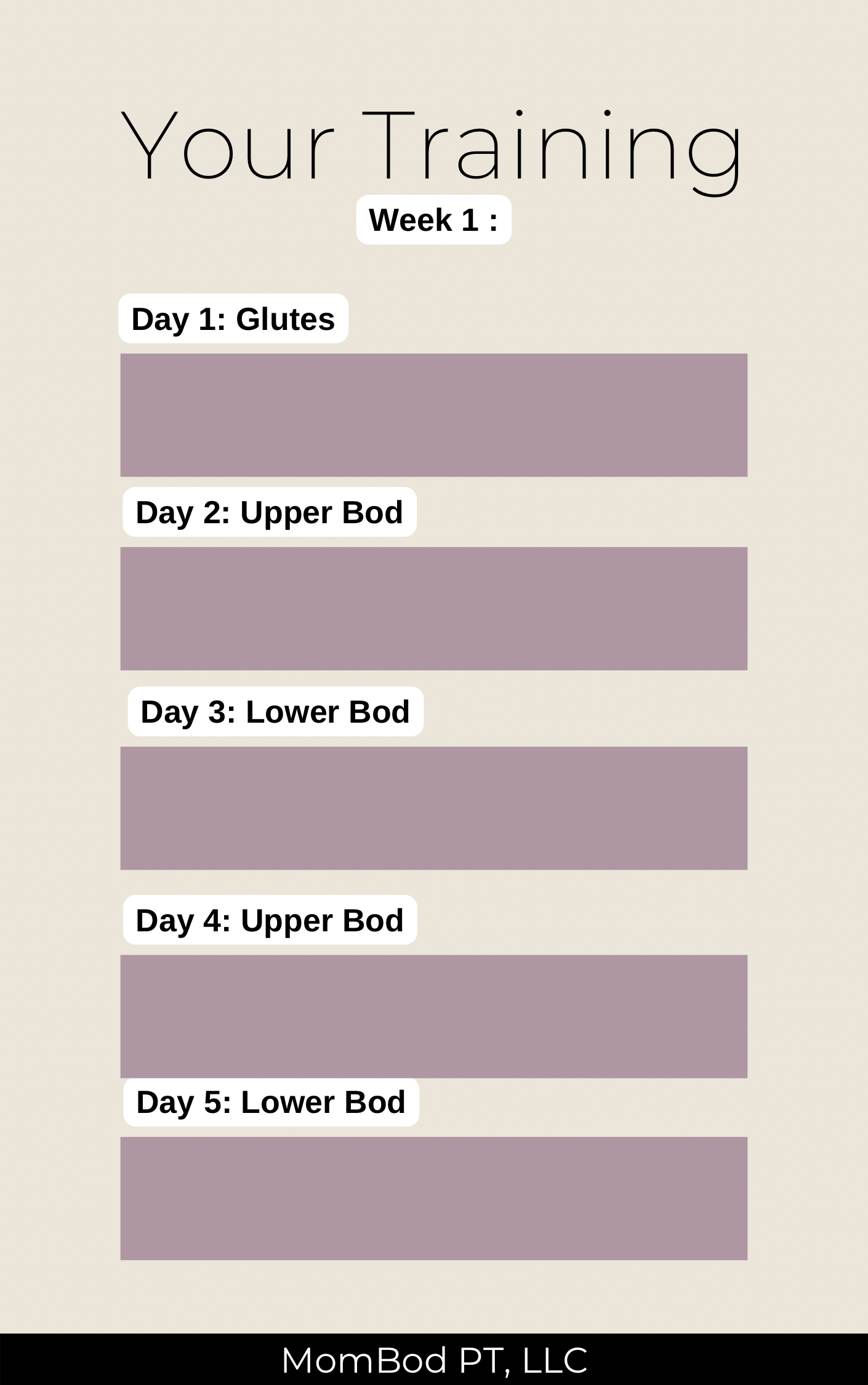The image size is (868, 1385).
Task: Click the purple box below Day 2: Upper Bod
Action: point(434,609)
